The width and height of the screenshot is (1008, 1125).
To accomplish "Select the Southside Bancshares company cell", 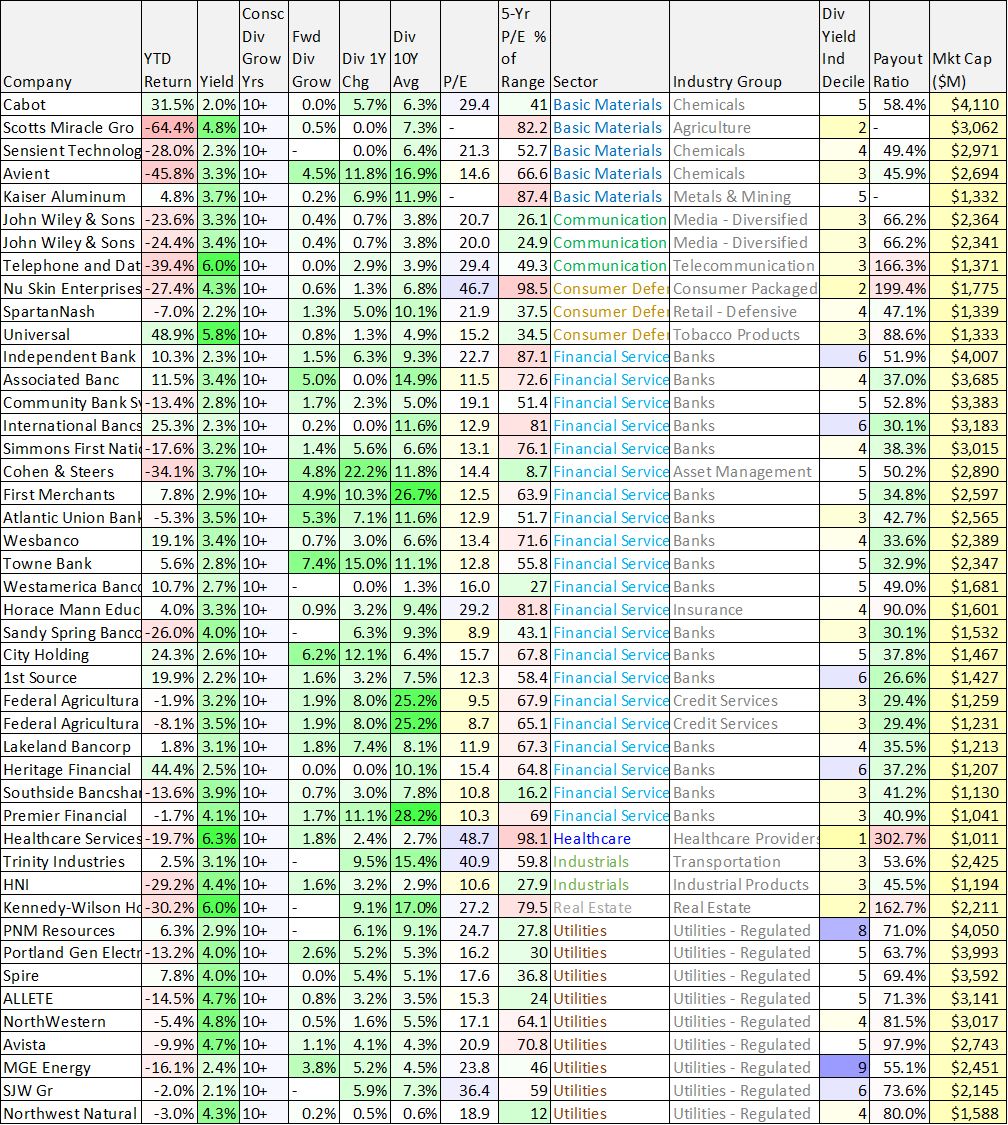I will tap(71, 792).
